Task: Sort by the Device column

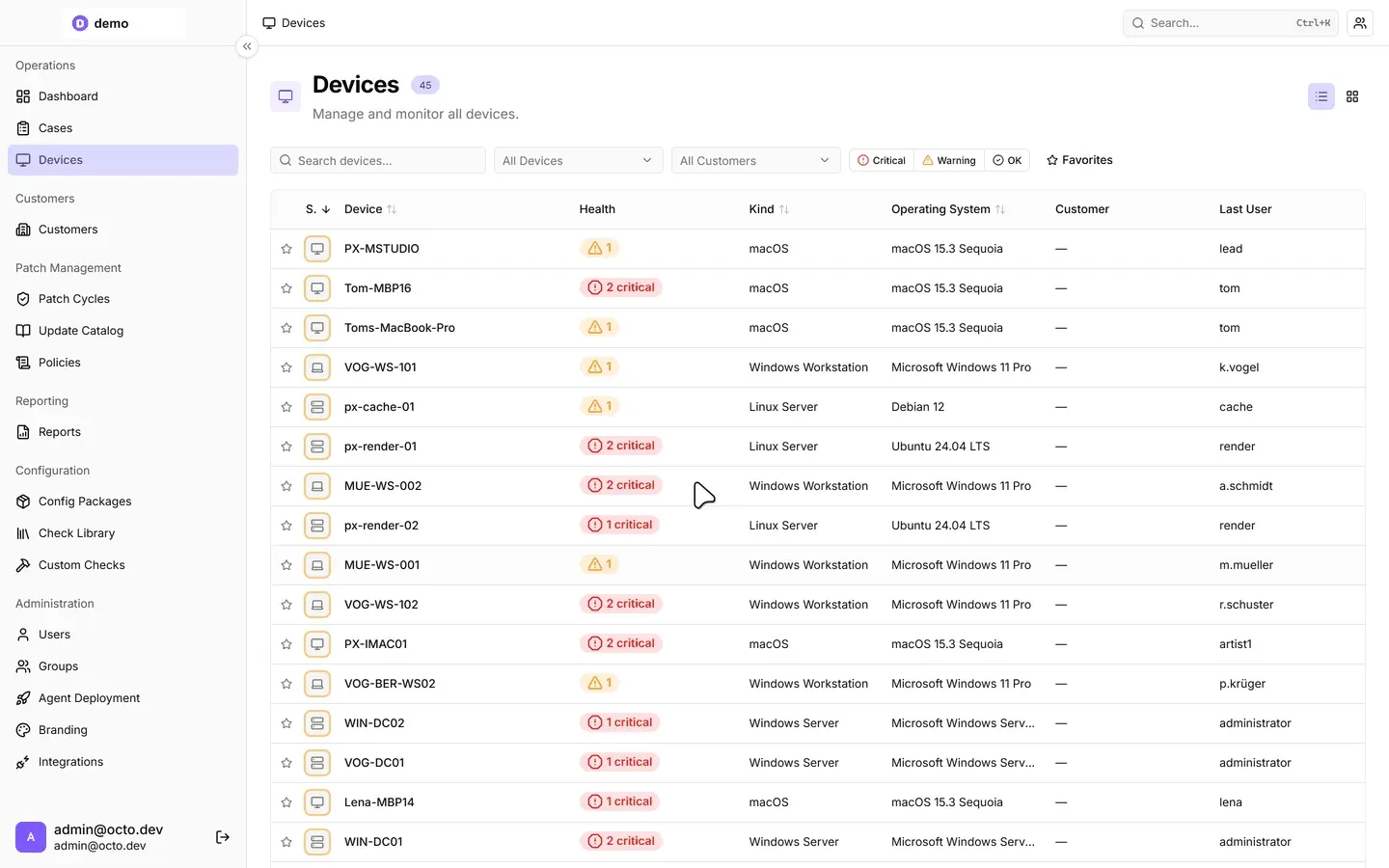Action: [370, 209]
